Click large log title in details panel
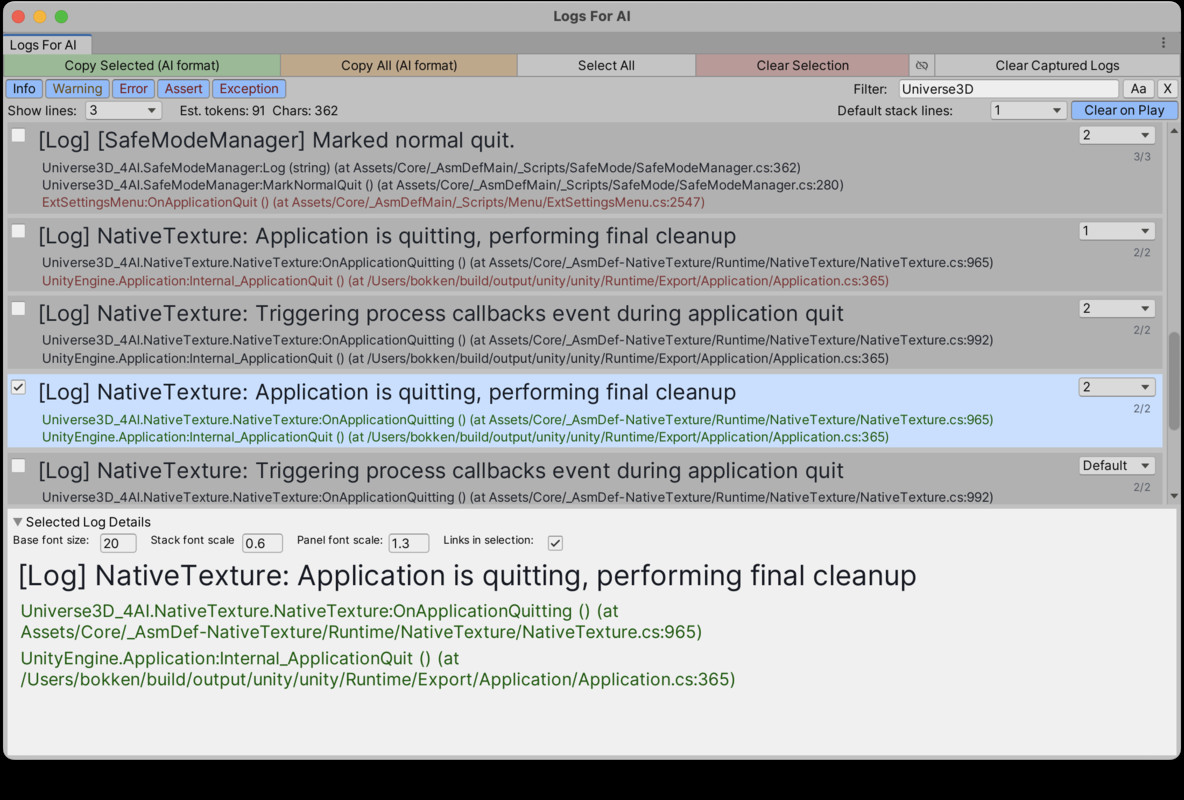The image size is (1184, 800). click(x=467, y=576)
